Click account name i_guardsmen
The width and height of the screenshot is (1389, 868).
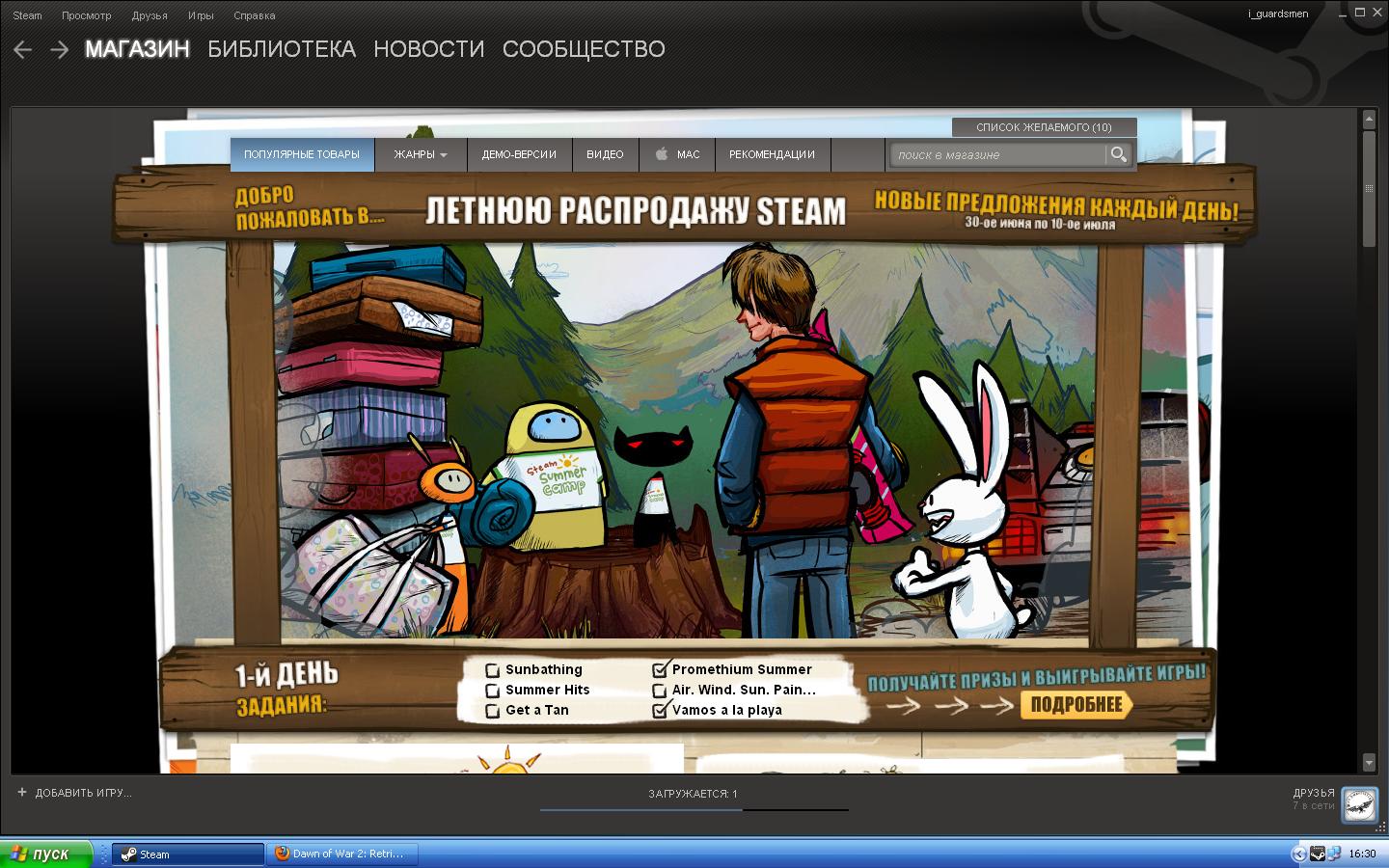[x=1278, y=14]
